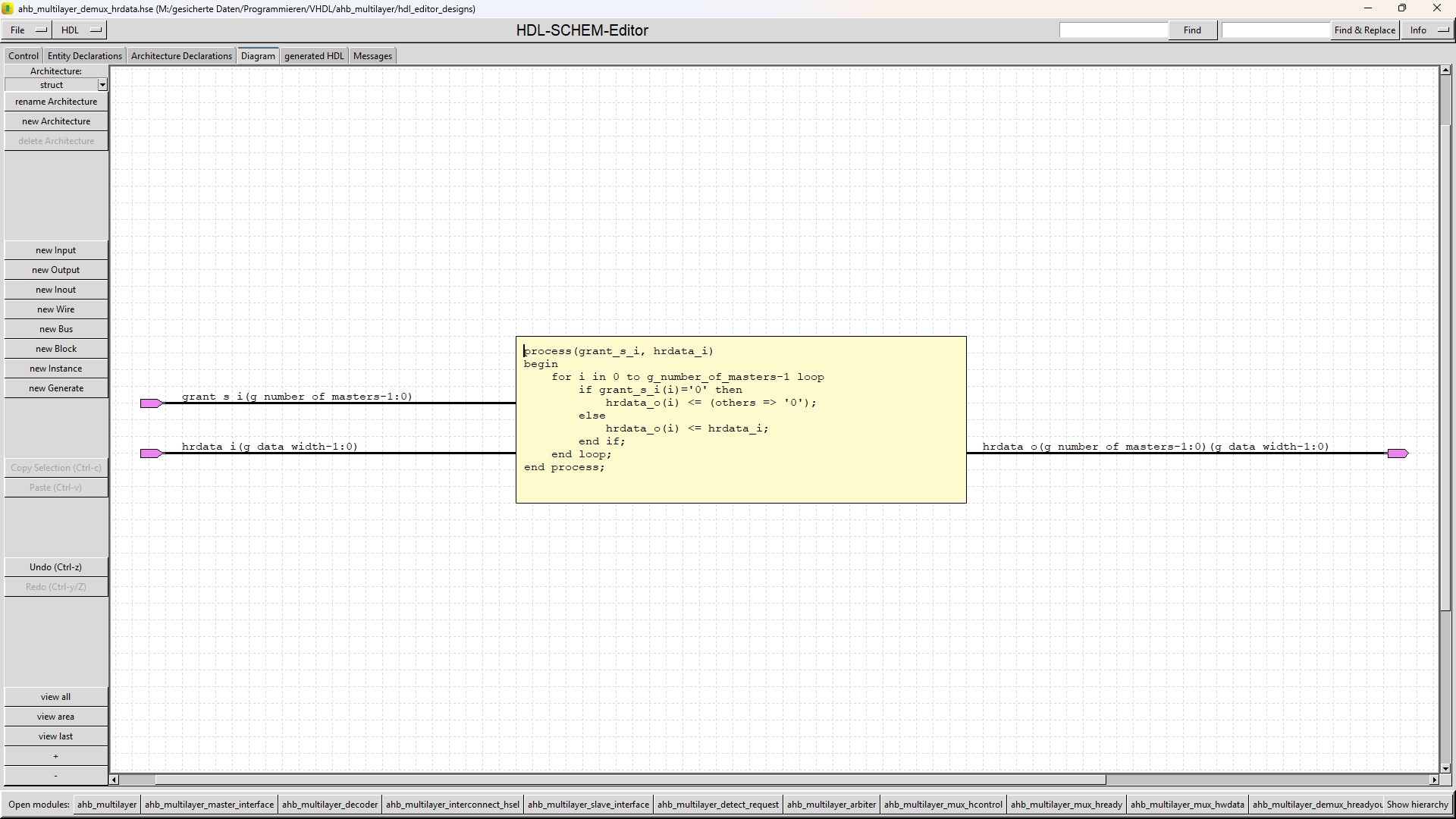Click the zoom out minus button
1456x819 pixels.
(55, 776)
